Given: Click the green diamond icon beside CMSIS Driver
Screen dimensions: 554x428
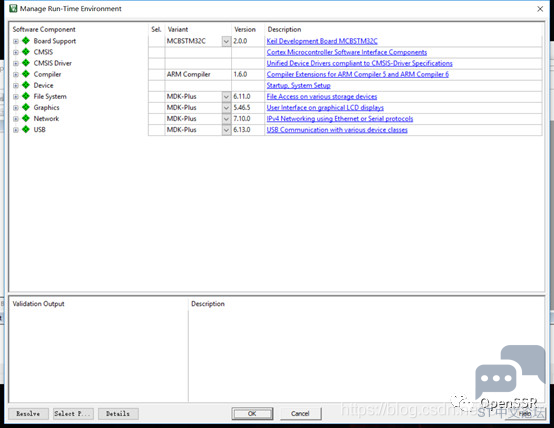Looking at the screenshot, I should (26, 63).
